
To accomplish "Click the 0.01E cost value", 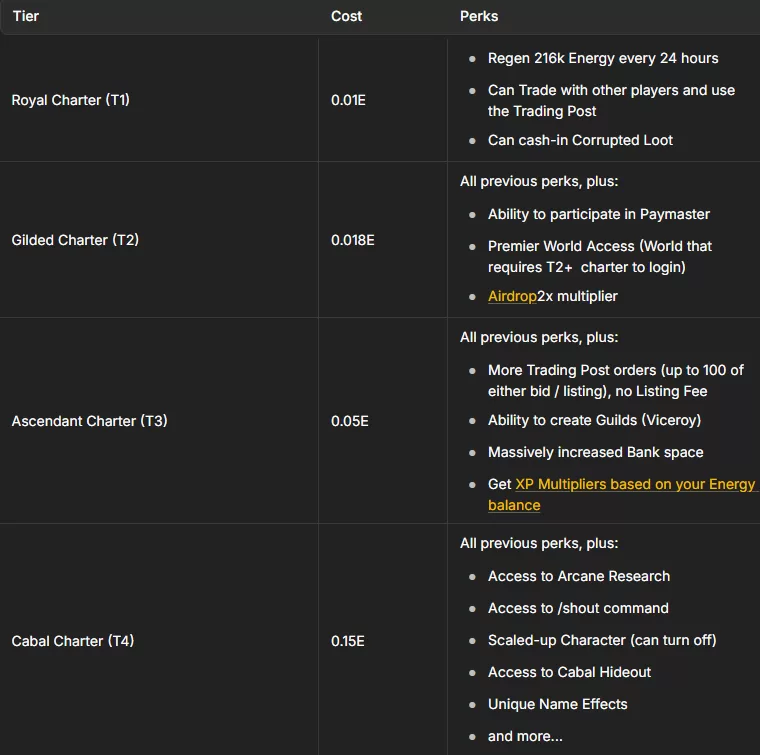I will [348, 100].
